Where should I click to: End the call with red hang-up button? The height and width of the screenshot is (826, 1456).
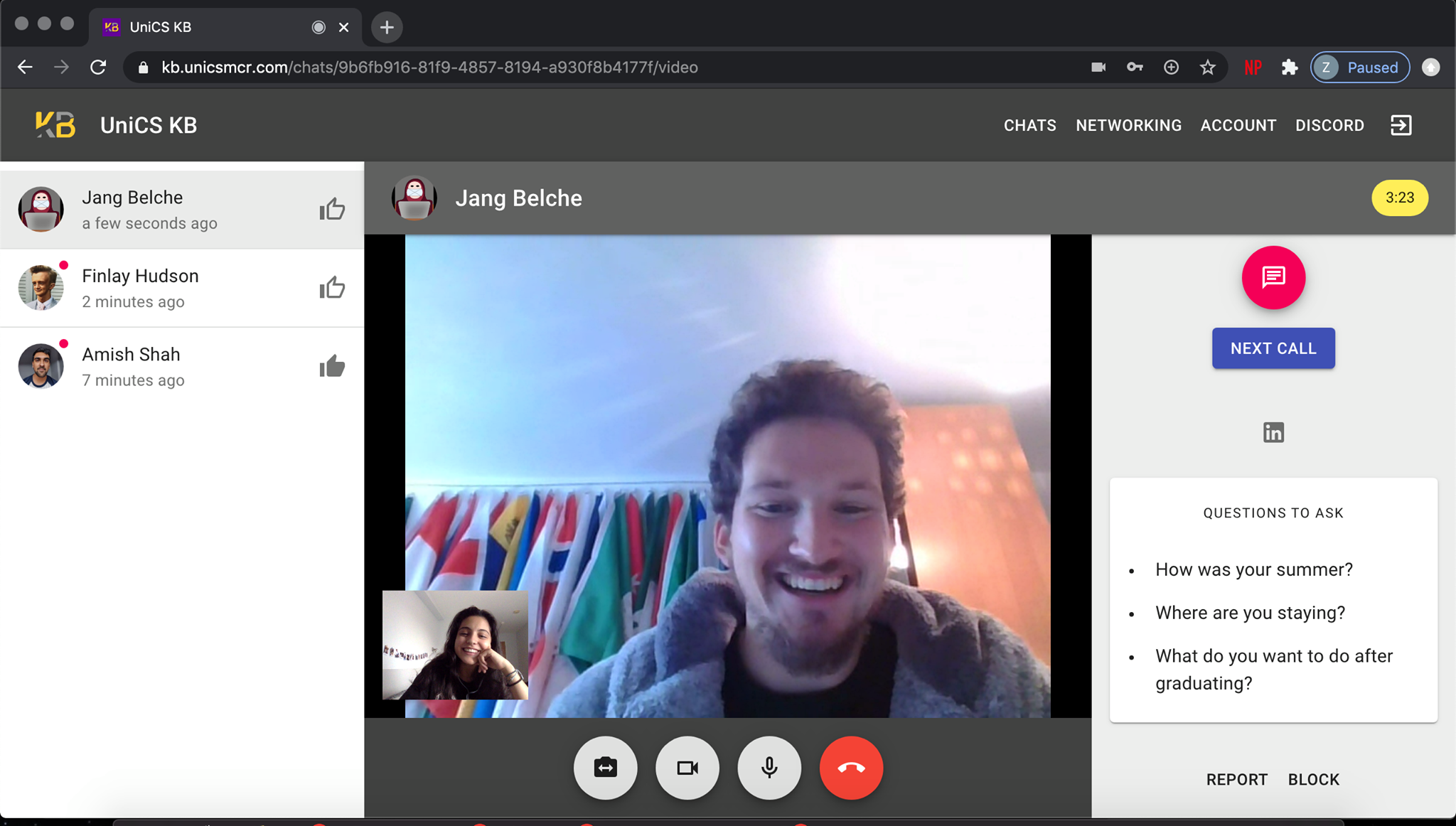point(851,768)
